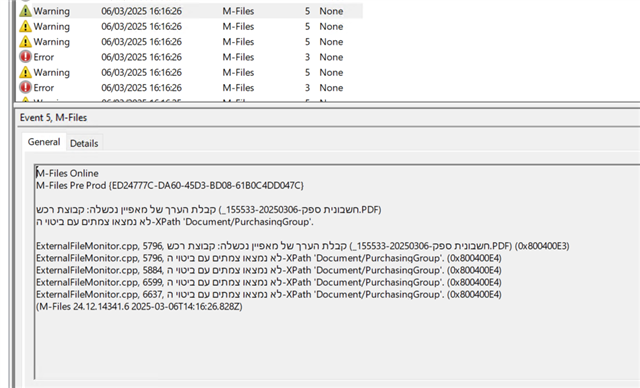Click the divider between event list and details
This screenshot has height=388, width=640.
pyautogui.click(x=327, y=105)
